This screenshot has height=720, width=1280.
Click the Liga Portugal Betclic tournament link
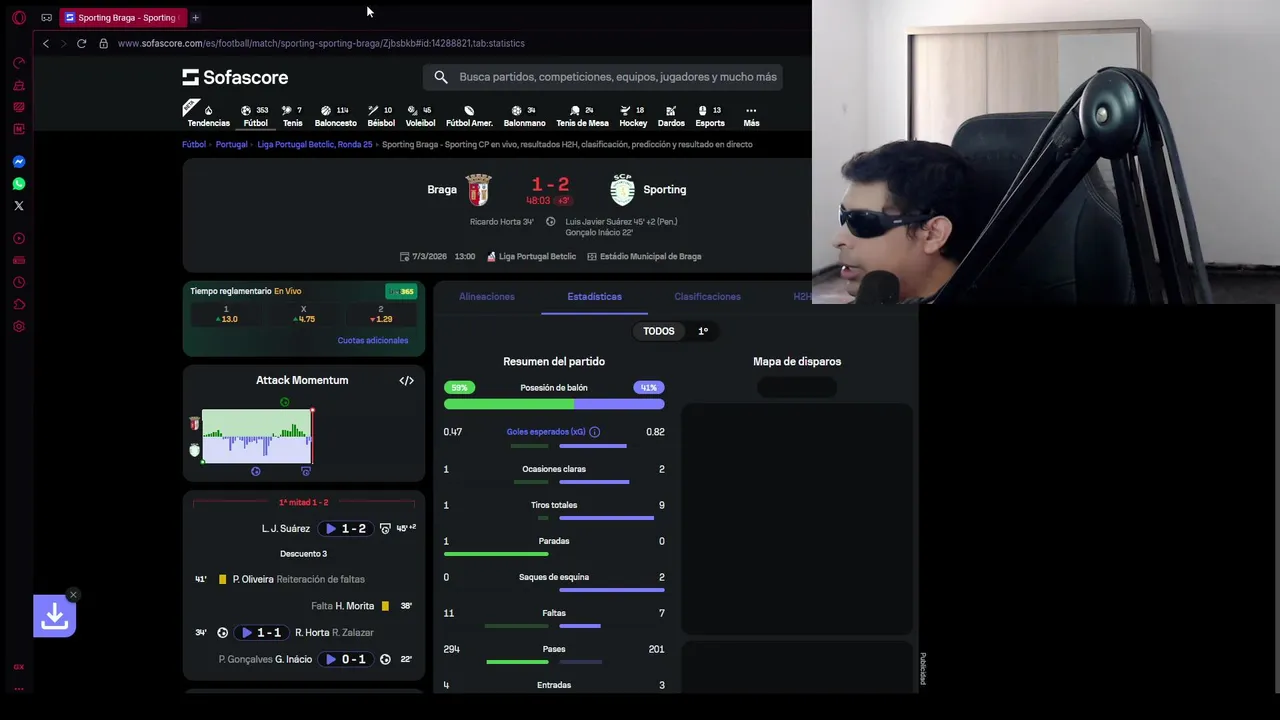[x=537, y=256]
